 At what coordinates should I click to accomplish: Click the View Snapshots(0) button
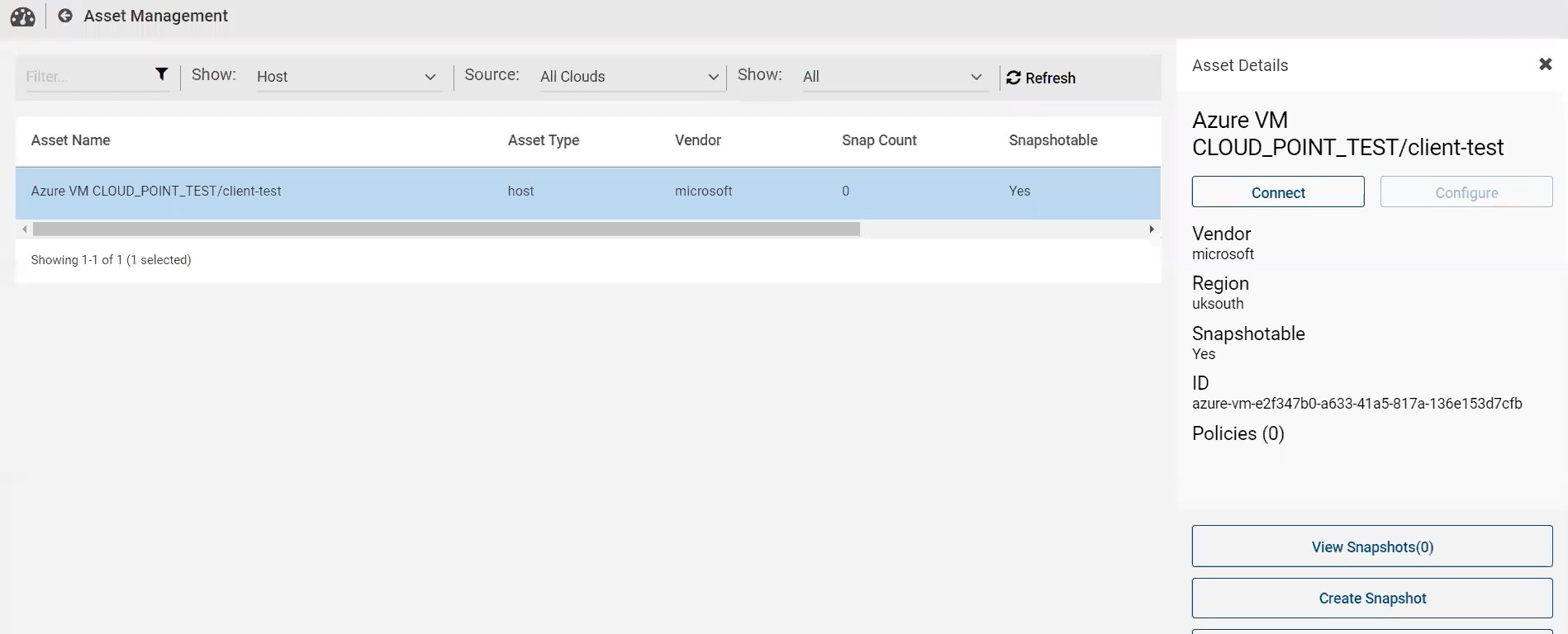[x=1372, y=546]
